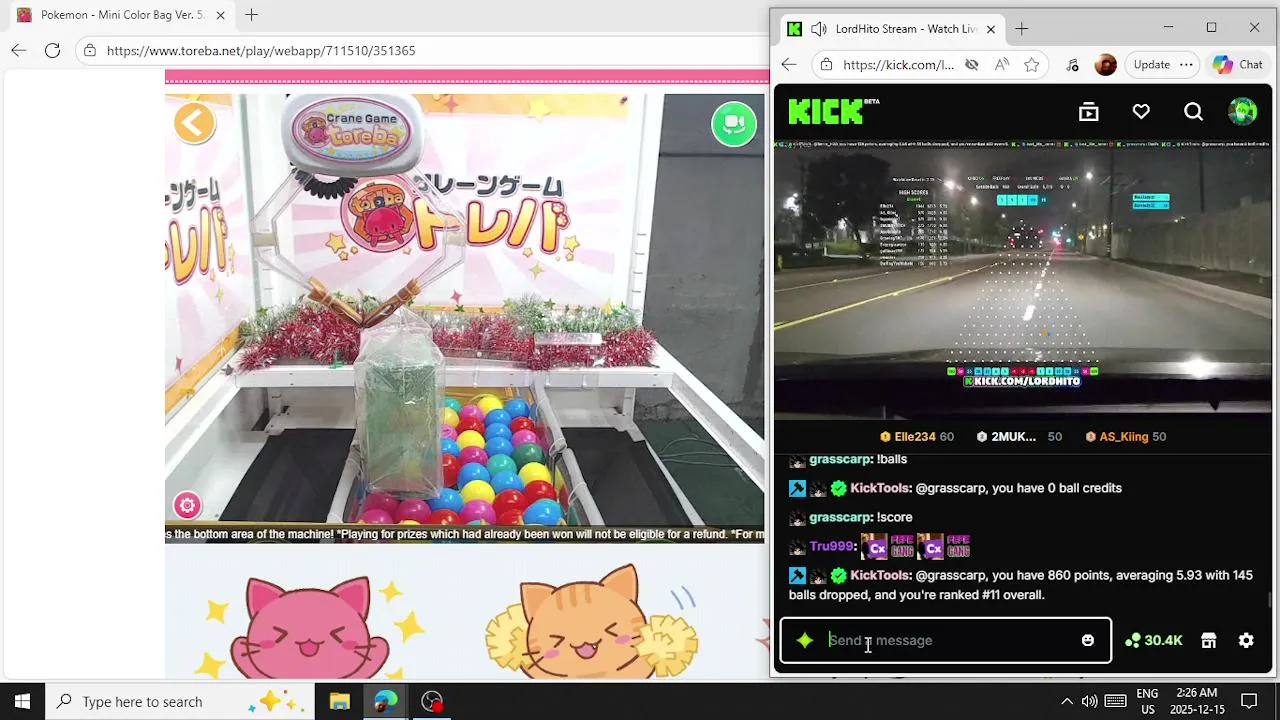Screen dimensions: 1280x720
Task: Switch camera view with green camera icon
Action: click(734, 123)
